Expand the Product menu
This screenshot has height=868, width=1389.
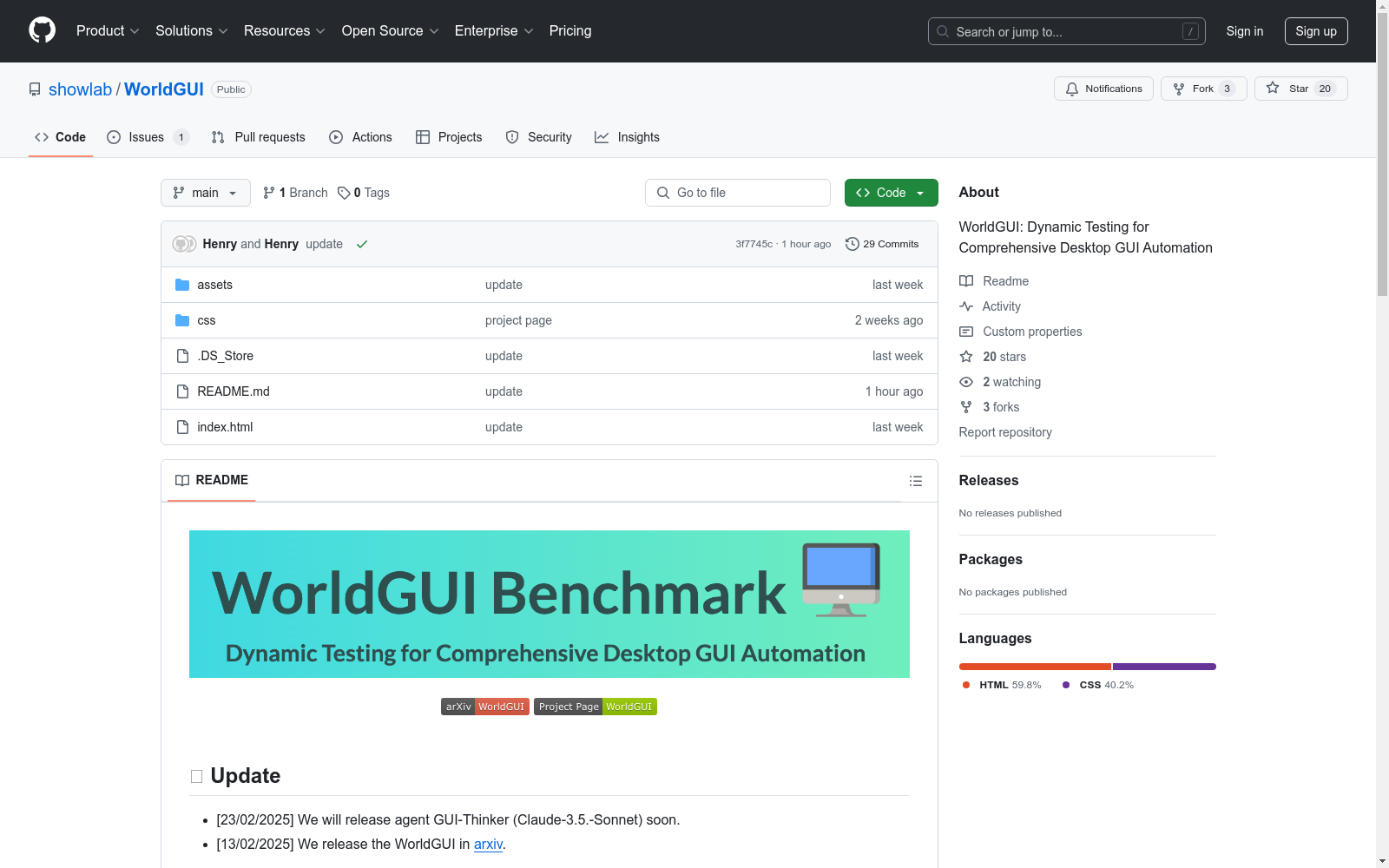tap(108, 31)
